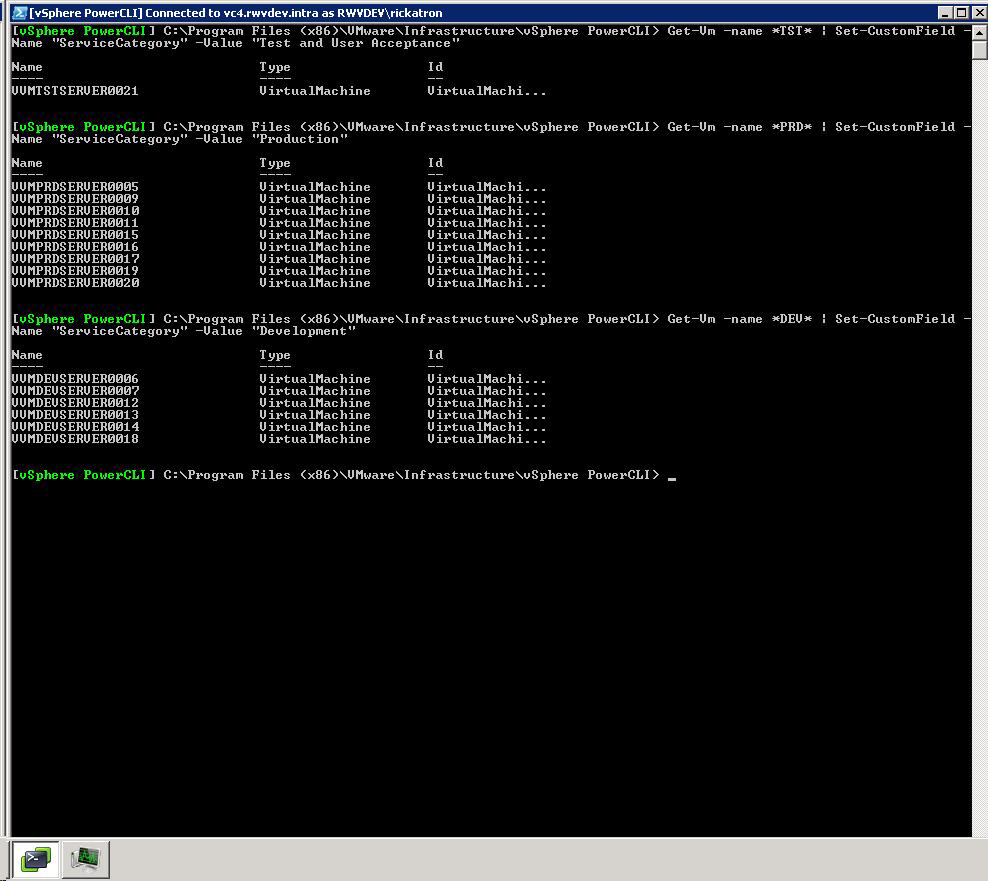
Task: Click VVMDEVSERVER0012 row text
Action: tap(75, 403)
